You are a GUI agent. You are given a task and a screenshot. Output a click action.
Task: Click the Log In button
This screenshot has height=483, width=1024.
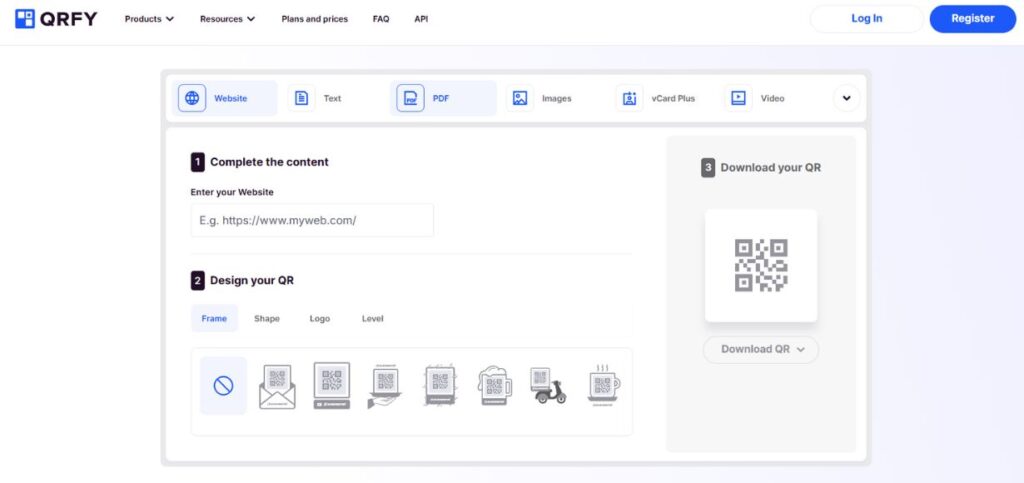[x=867, y=19]
